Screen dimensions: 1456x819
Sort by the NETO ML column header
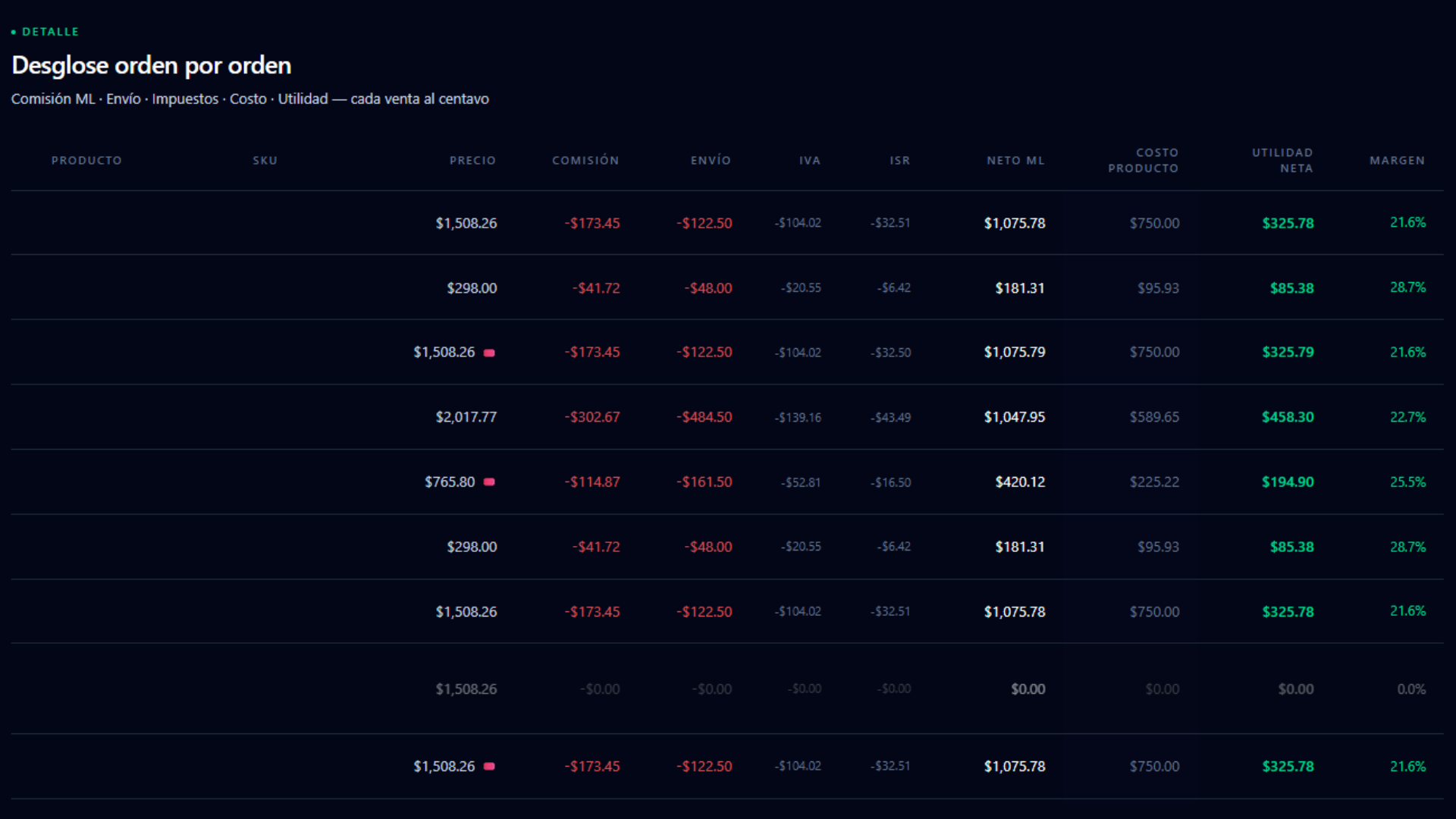click(x=1015, y=161)
